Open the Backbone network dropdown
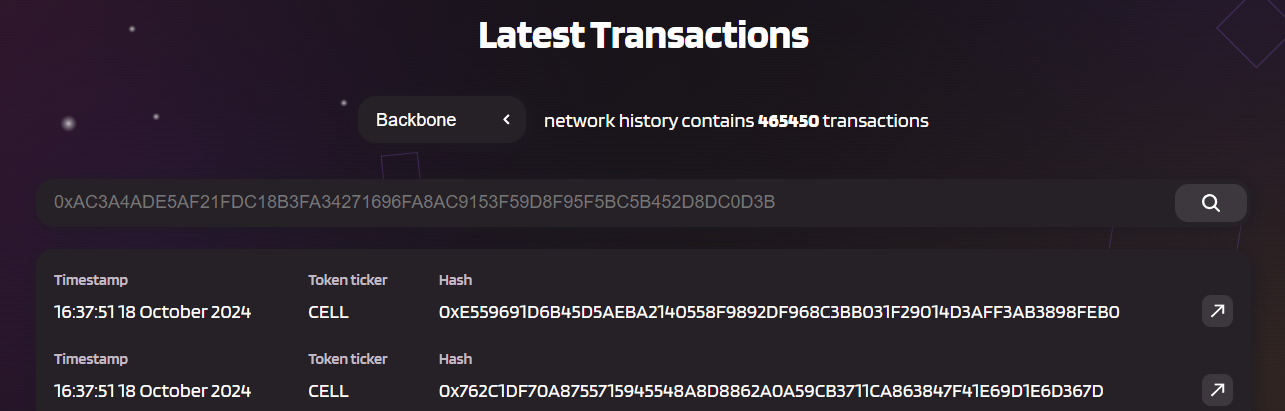1285x411 pixels. tap(442, 120)
